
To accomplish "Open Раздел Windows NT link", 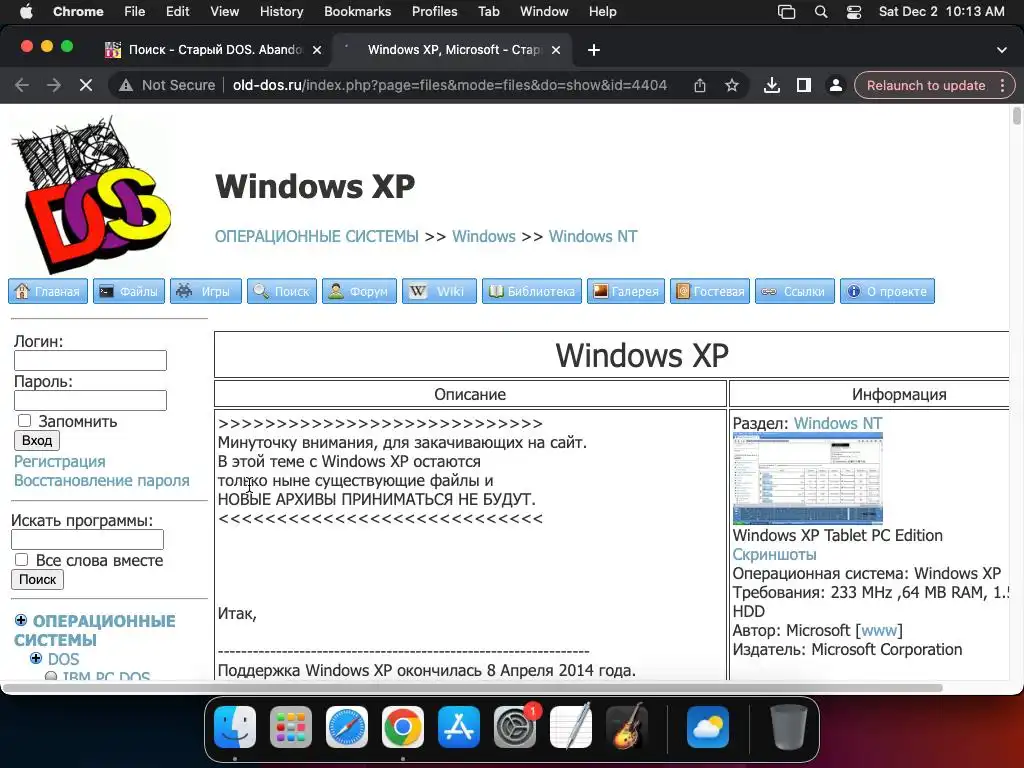I will (838, 423).
